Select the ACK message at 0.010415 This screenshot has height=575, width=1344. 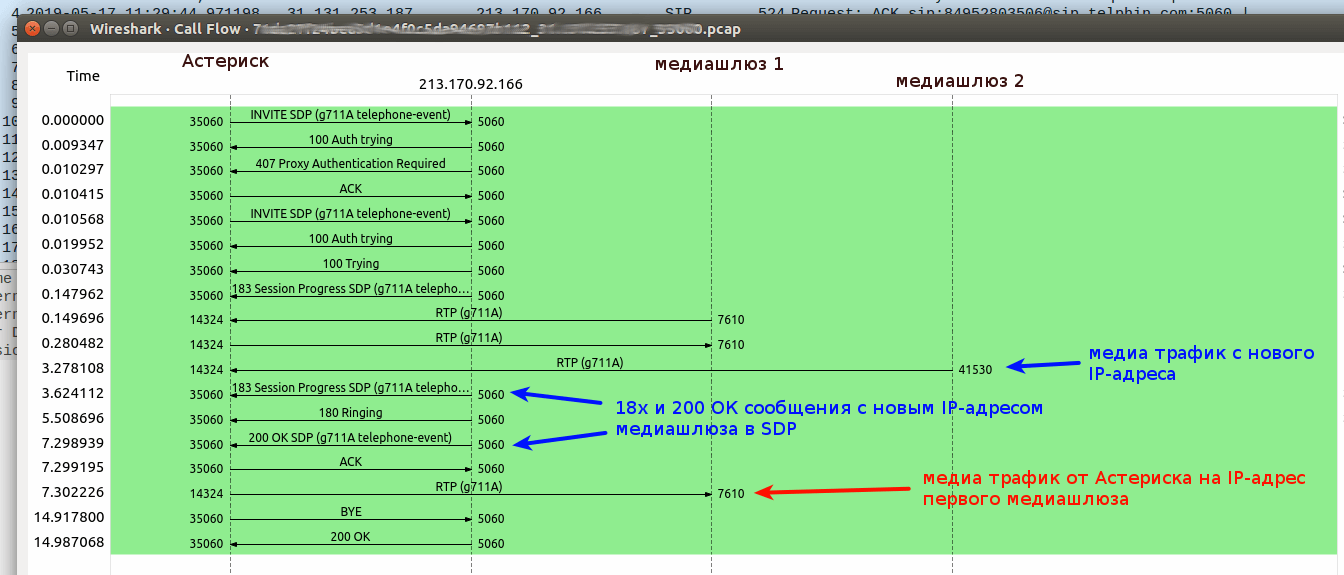click(x=351, y=190)
